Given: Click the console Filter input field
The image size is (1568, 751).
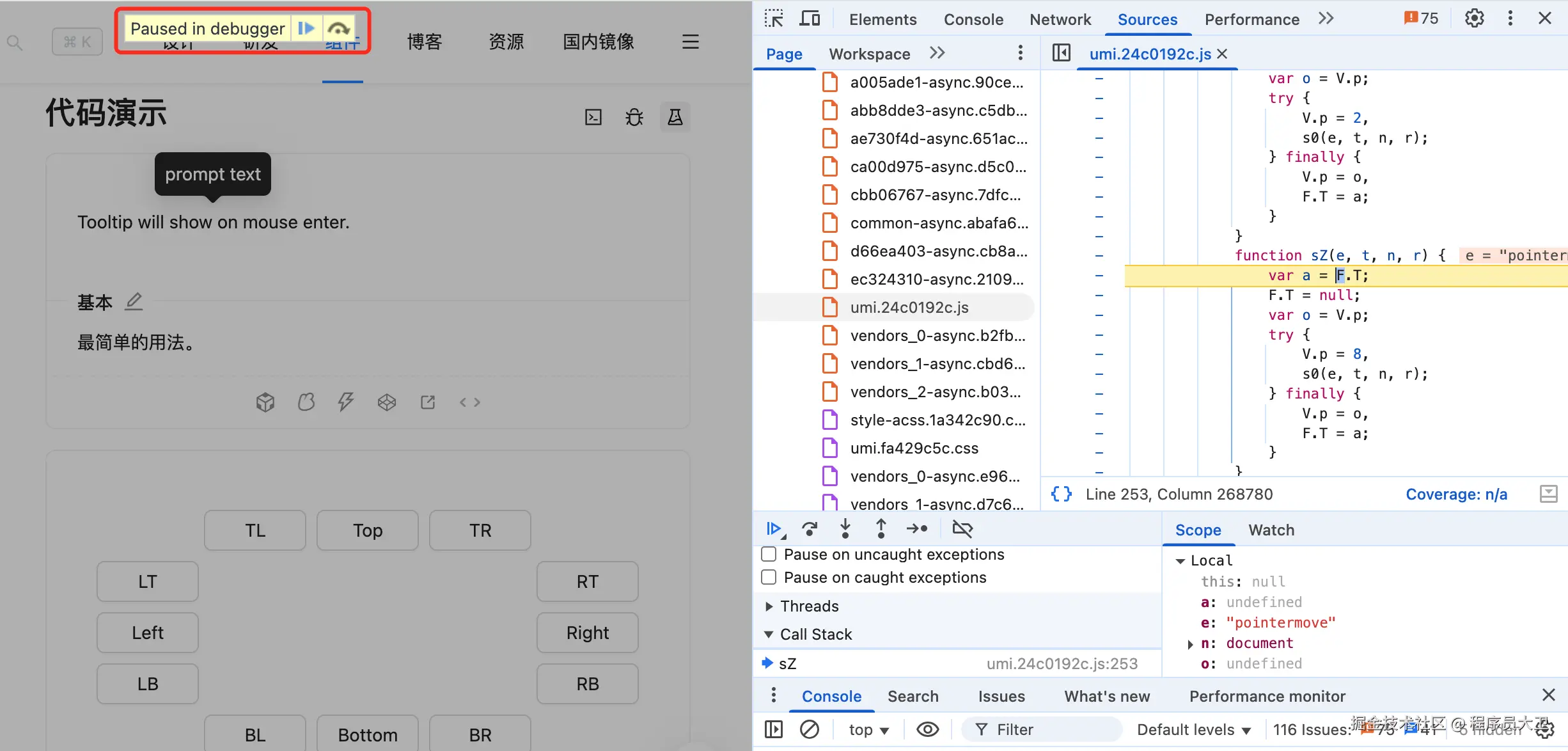Looking at the screenshot, I should click(x=1049, y=729).
